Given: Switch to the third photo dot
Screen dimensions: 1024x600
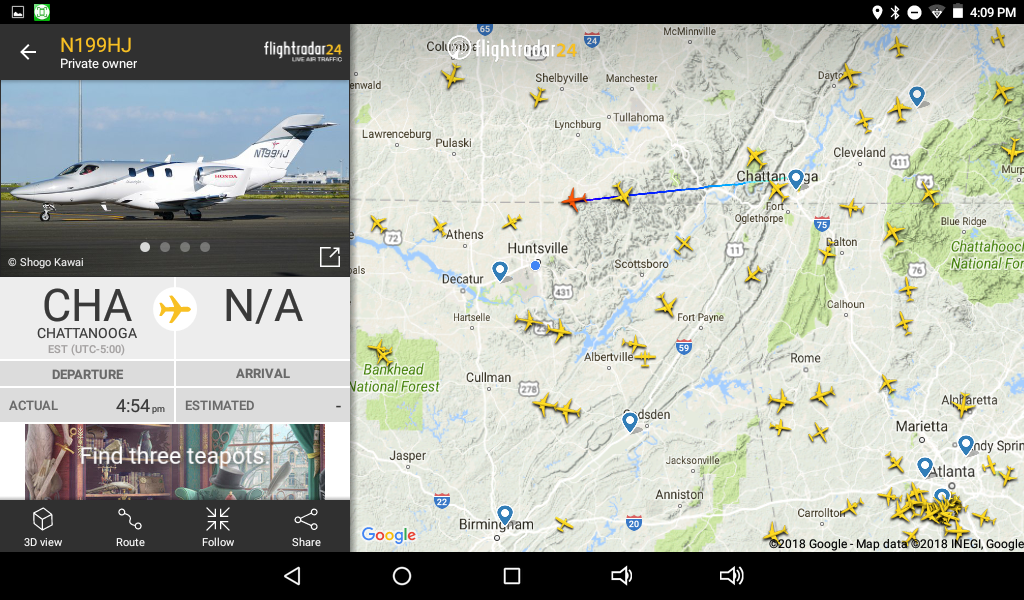Looking at the screenshot, I should [185, 247].
